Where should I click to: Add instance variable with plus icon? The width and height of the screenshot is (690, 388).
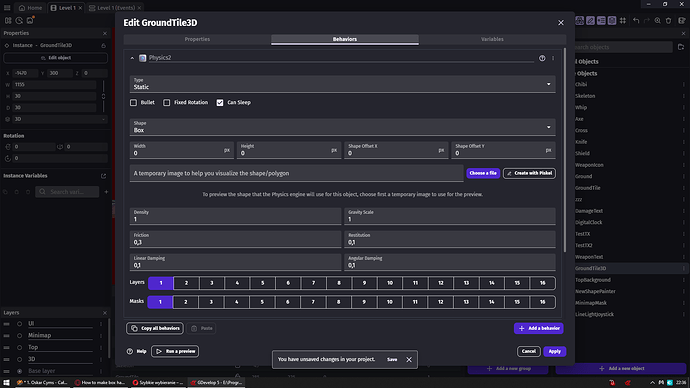106,192
